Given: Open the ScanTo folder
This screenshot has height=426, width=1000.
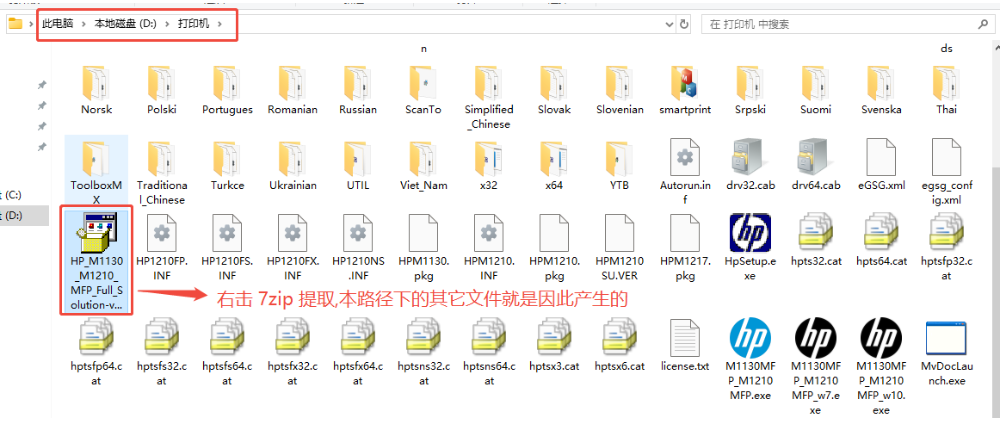Looking at the screenshot, I should [x=423, y=91].
